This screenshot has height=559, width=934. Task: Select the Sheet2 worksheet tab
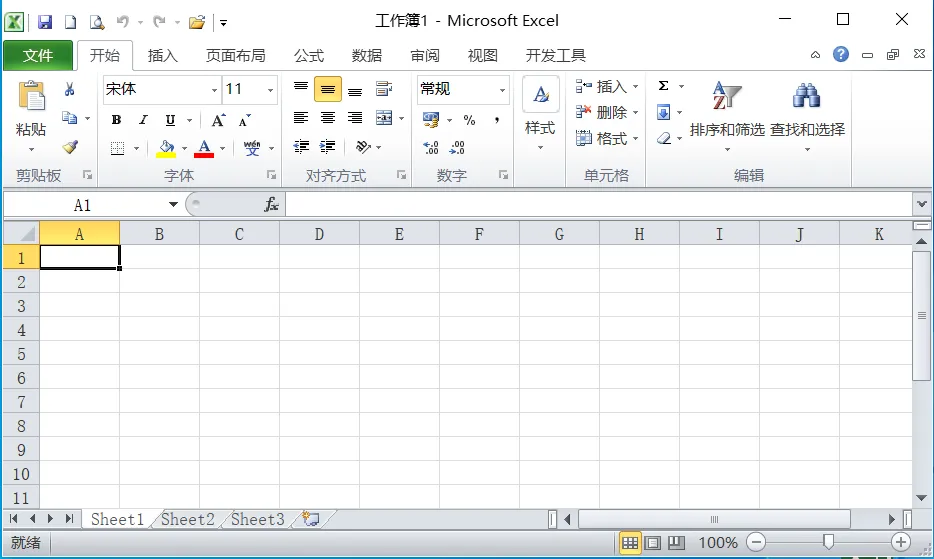click(x=187, y=519)
